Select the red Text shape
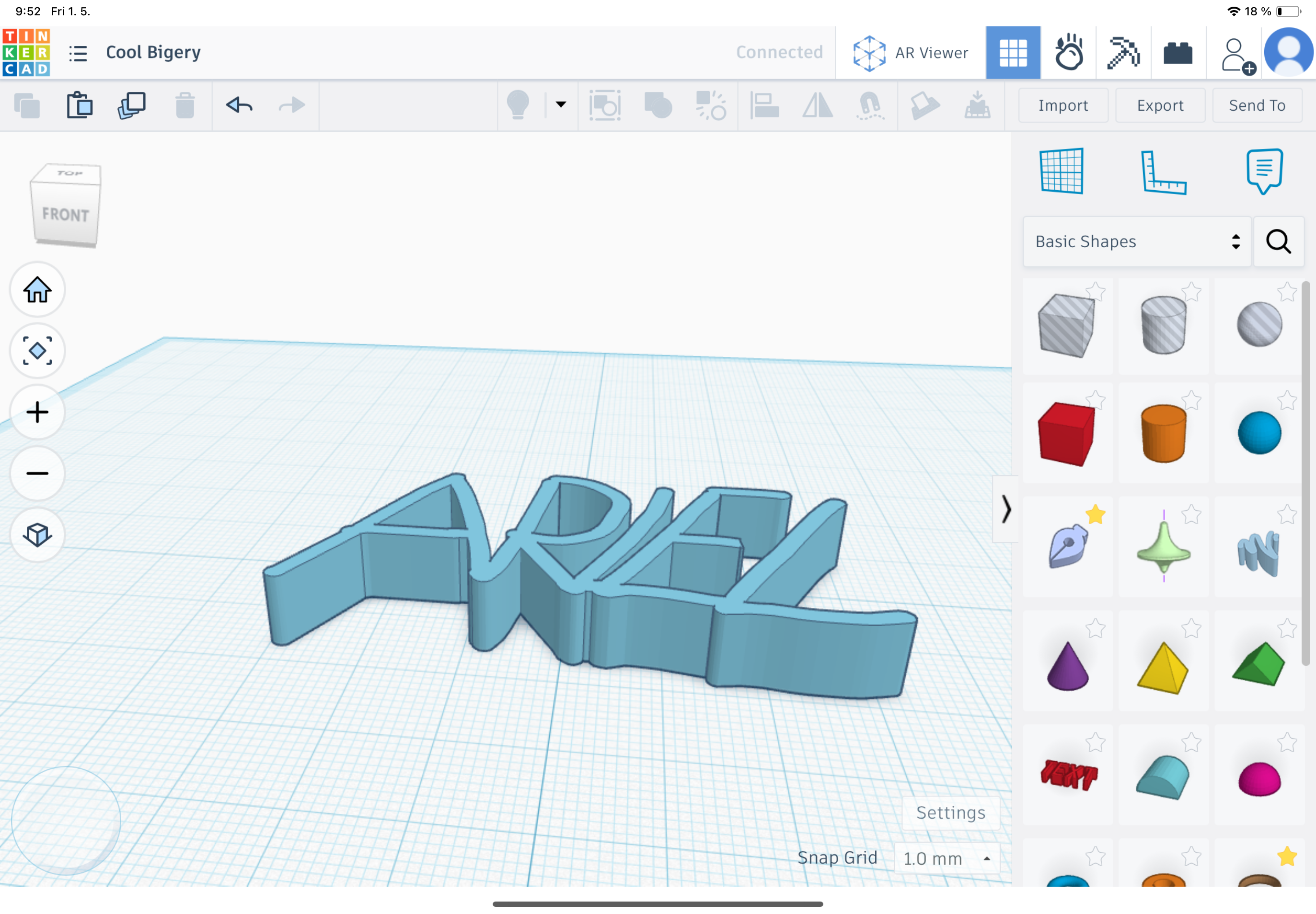The height and width of the screenshot is (914, 1316). (x=1069, y=776)
